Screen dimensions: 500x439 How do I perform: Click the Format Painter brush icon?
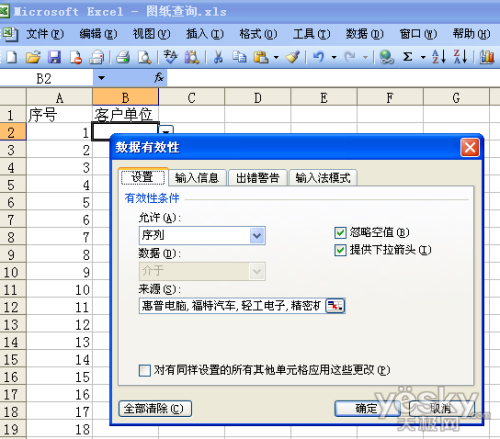[x=293, y=57]
